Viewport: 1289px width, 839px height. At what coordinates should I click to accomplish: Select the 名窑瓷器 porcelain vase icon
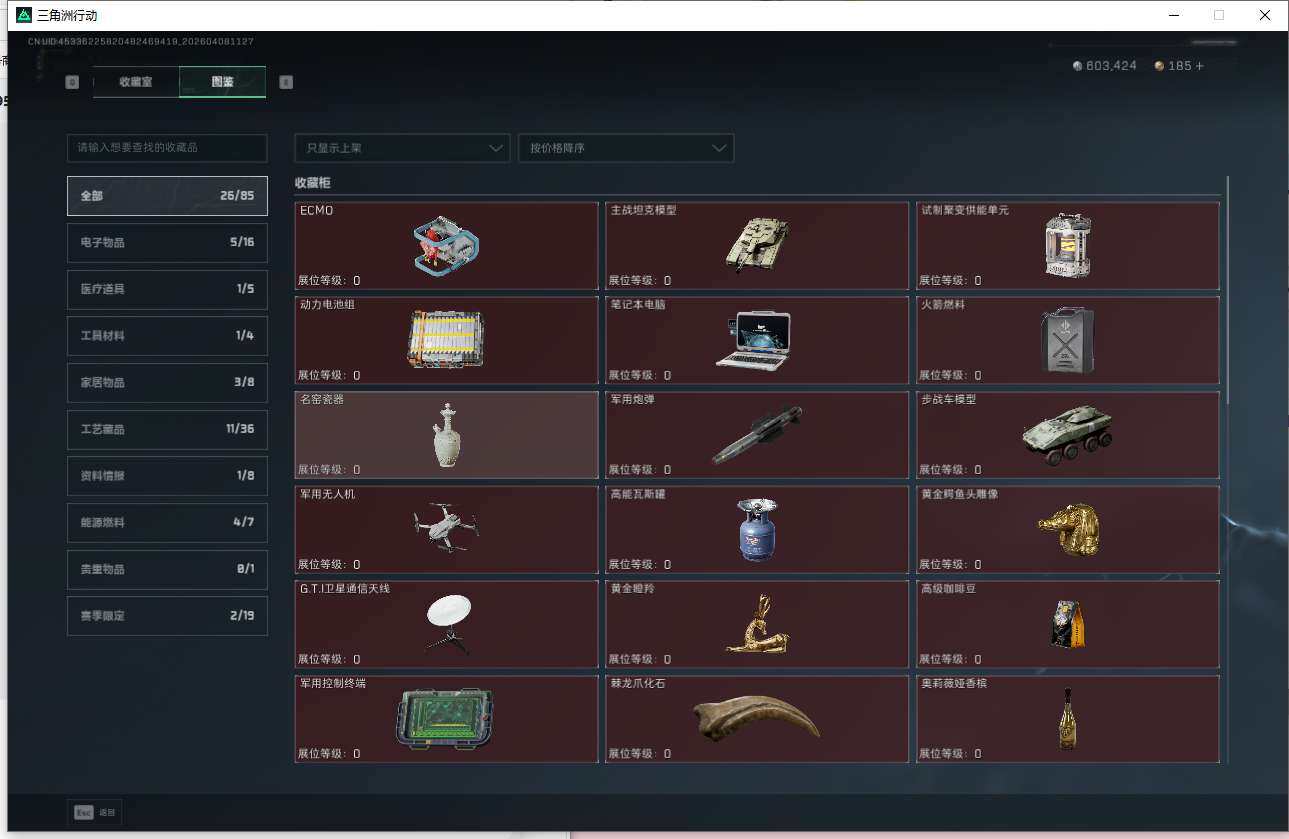point(447,435)
